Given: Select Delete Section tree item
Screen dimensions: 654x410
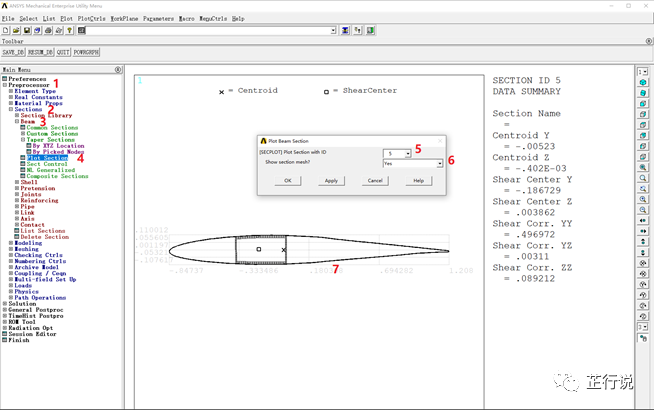Looking at the screenshot, I should coord(45,237).
